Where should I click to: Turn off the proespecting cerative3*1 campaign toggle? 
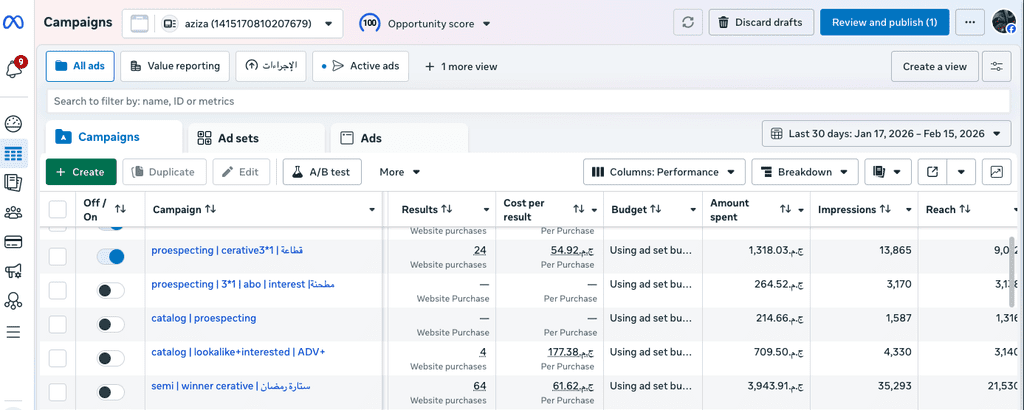point(111,257)
